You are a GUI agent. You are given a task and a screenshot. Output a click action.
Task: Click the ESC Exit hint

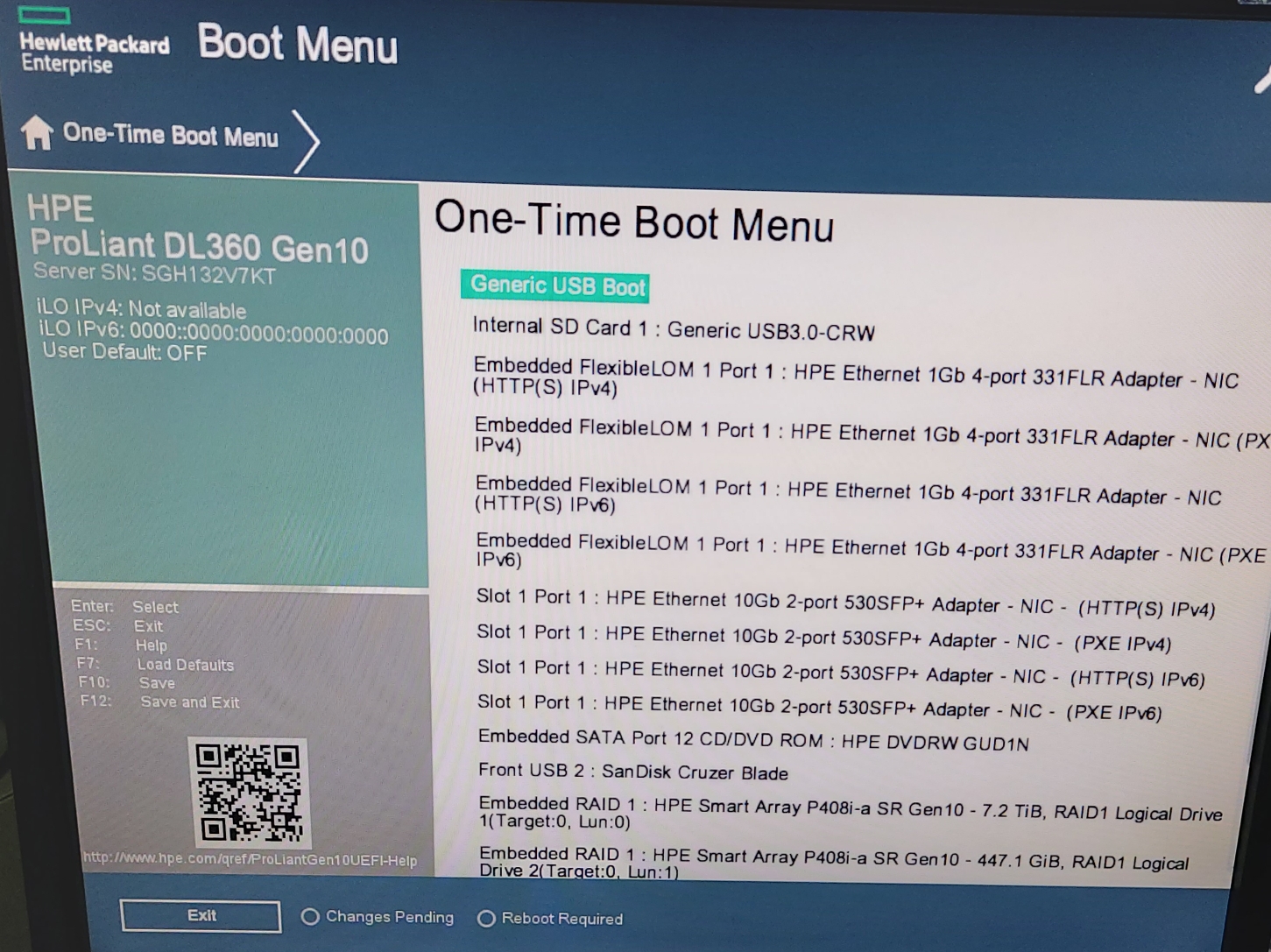117,625
